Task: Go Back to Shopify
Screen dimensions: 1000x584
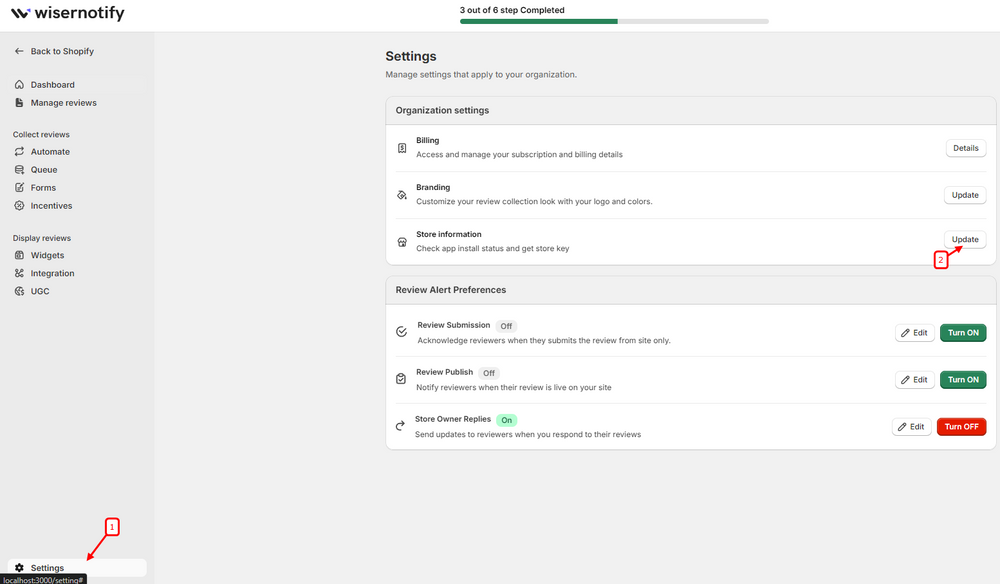Action: (61, 51)
